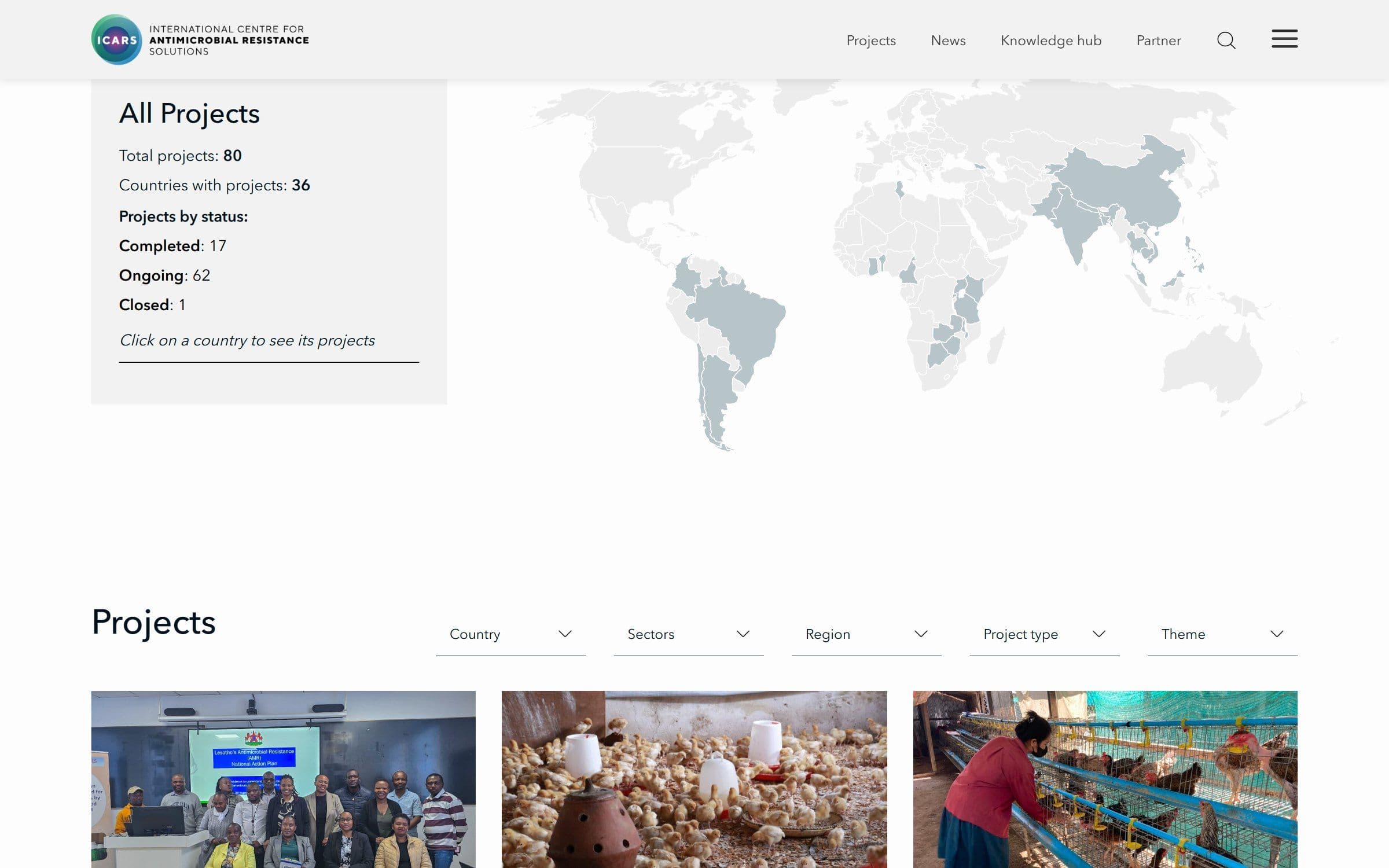The height and width of the screenshot is (868, 1389).
Task: Click 'Click on a country to see its projects'
Action: (x=247, y=340)
